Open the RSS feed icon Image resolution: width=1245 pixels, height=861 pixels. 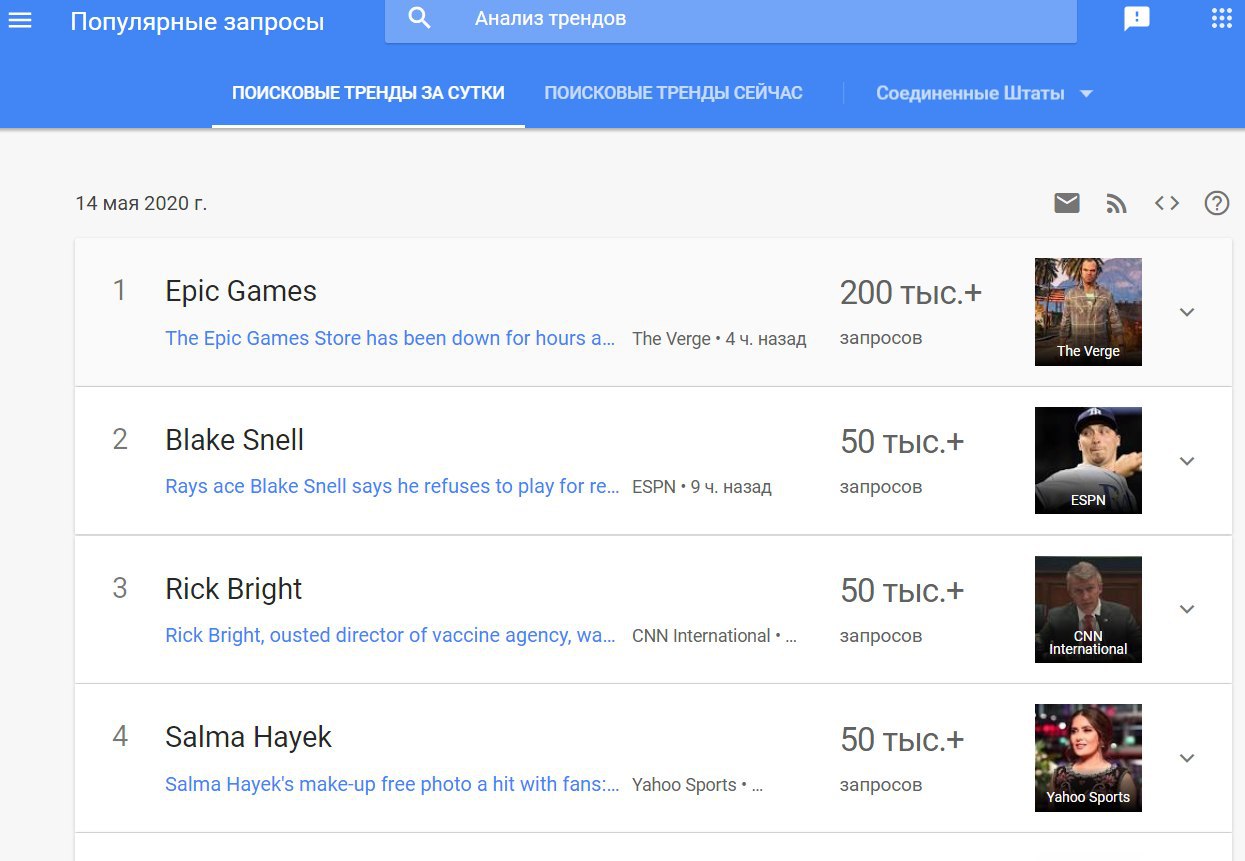click(1117, 203)
